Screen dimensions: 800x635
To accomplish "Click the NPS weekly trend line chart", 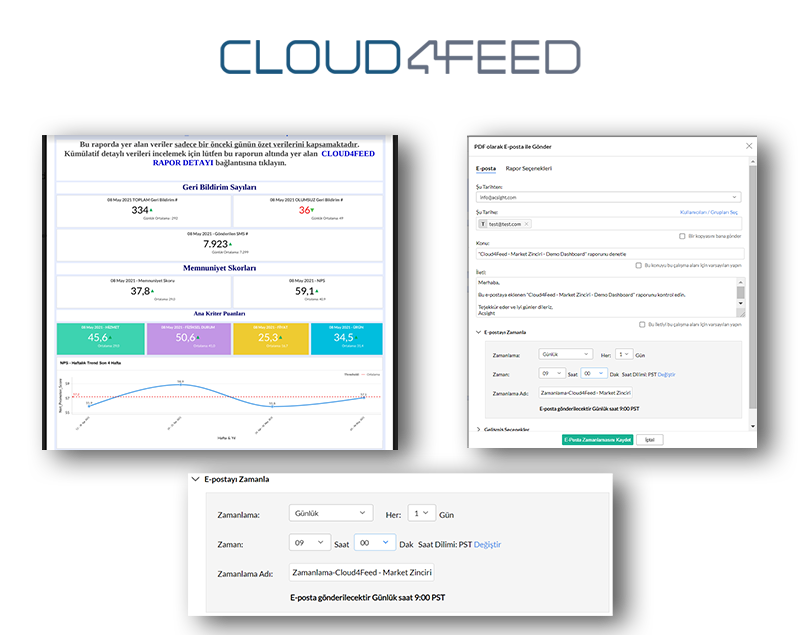I will (x=219, y=400).
